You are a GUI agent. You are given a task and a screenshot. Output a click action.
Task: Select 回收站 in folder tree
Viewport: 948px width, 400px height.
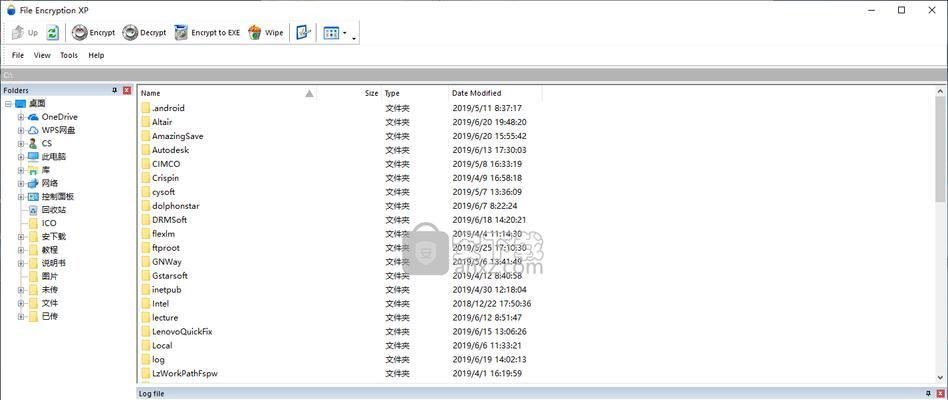tap(53, 210)
